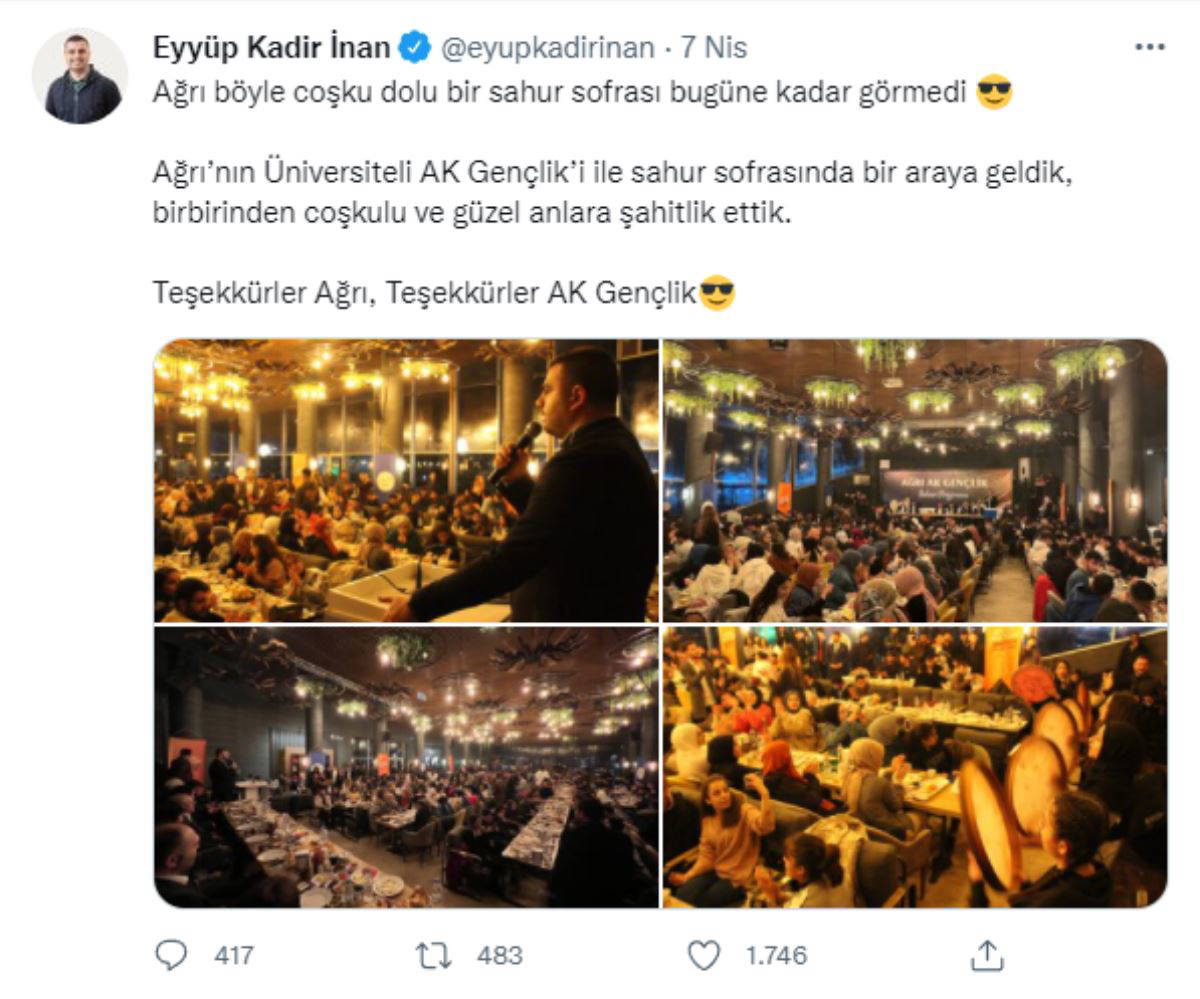Screen dimensions: 1200x999
Task: Click the reply count 417
Action: [x=233, y=956]
